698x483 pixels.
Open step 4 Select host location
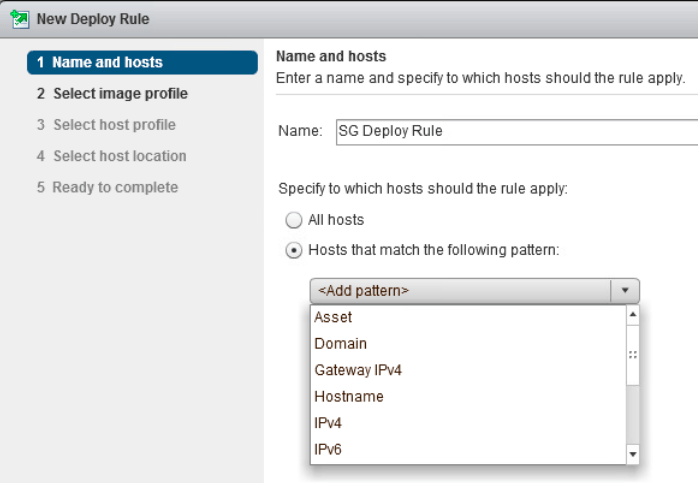[112, 156]
